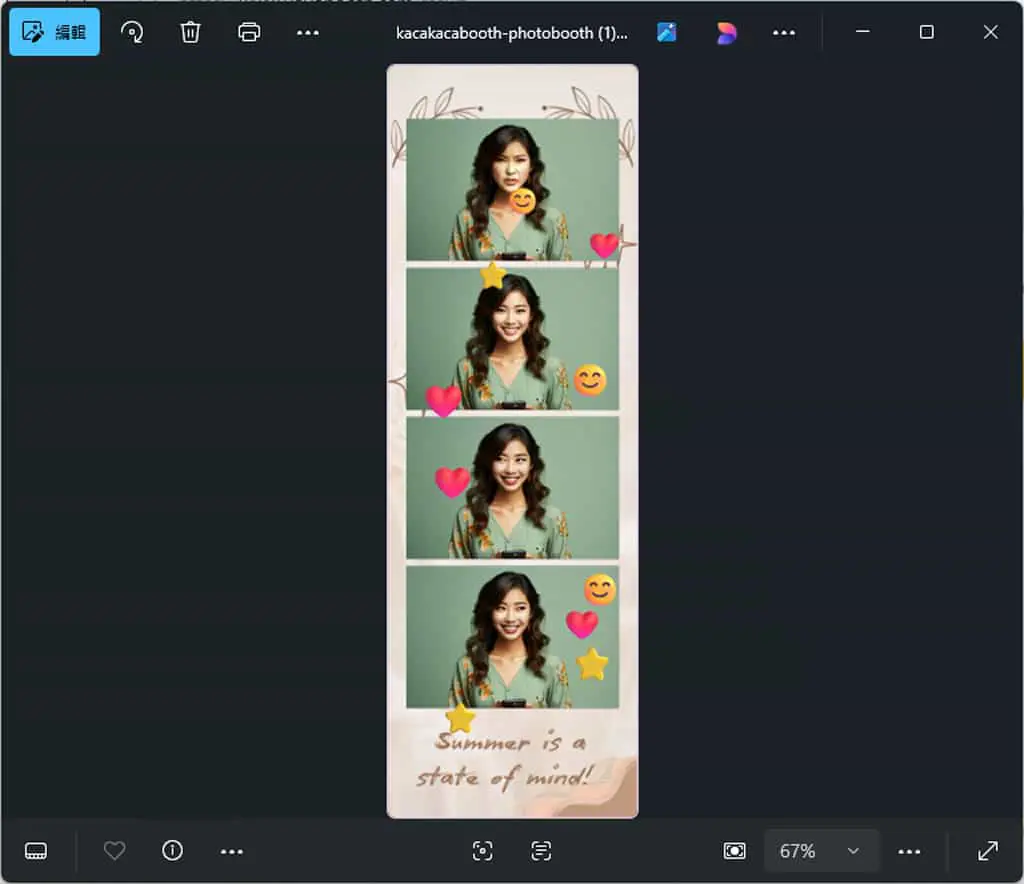
Task: Print the photo via the printer icon
Action: pyautogui.click(x=249, y=32)
